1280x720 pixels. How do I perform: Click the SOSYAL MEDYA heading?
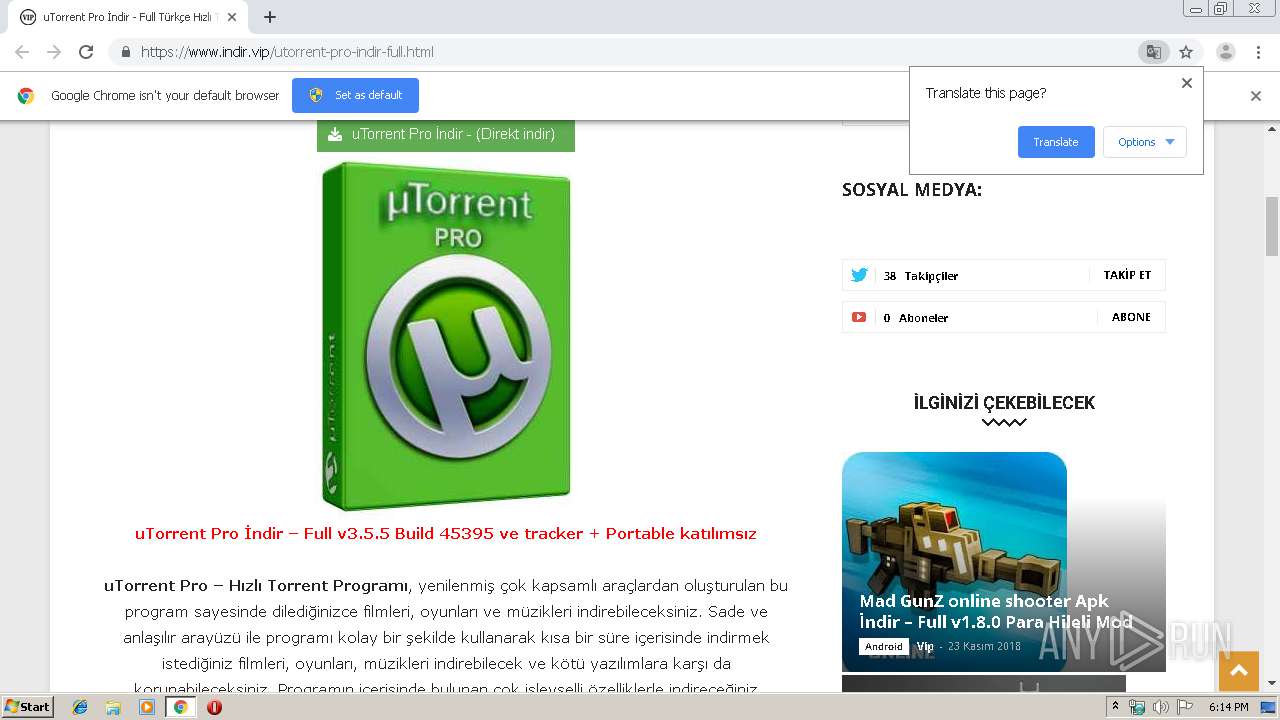tap(912, 190)
